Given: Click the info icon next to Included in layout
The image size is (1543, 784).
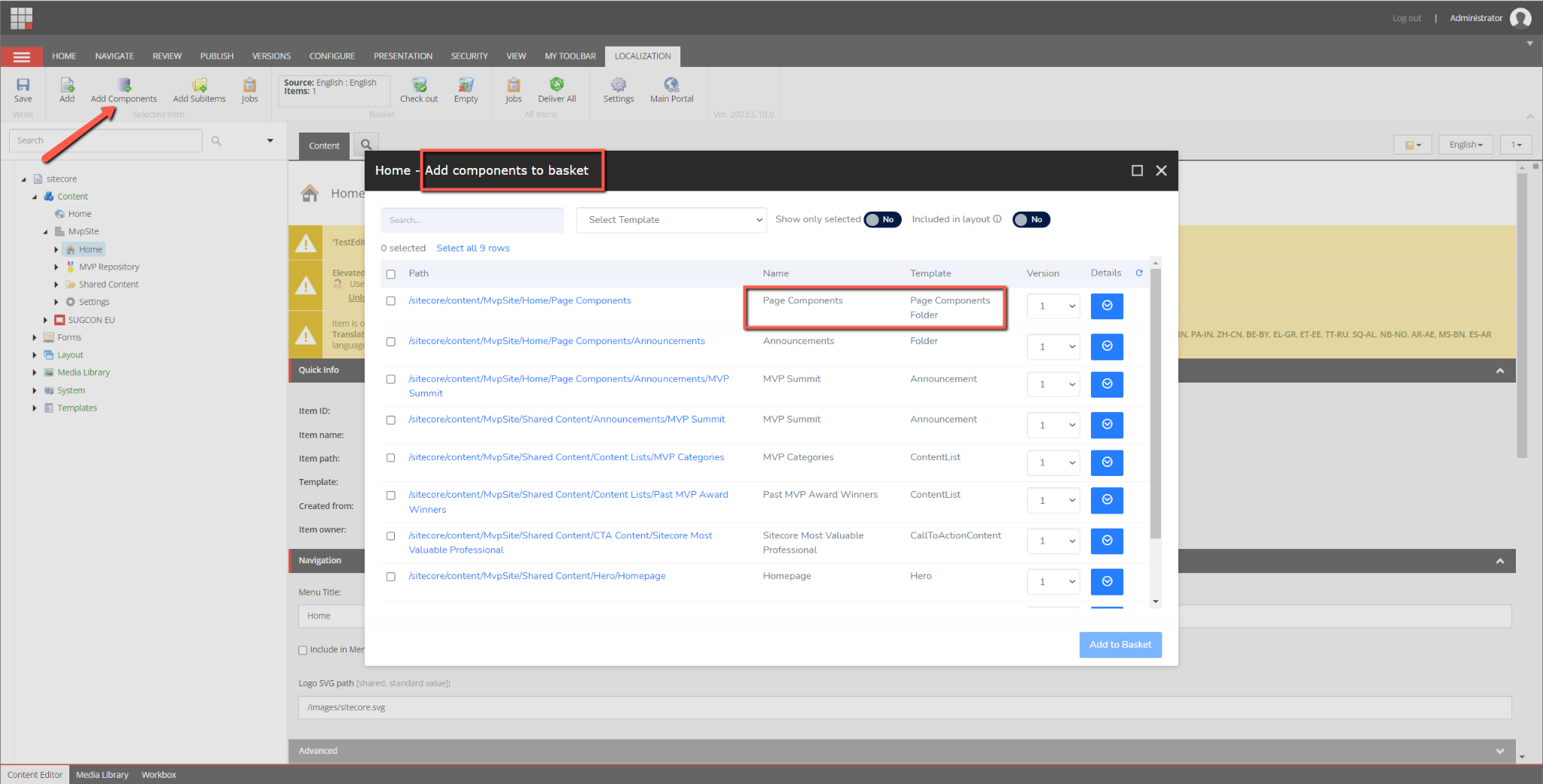Looking at the screenshot, I should click(x=998, y=219).
